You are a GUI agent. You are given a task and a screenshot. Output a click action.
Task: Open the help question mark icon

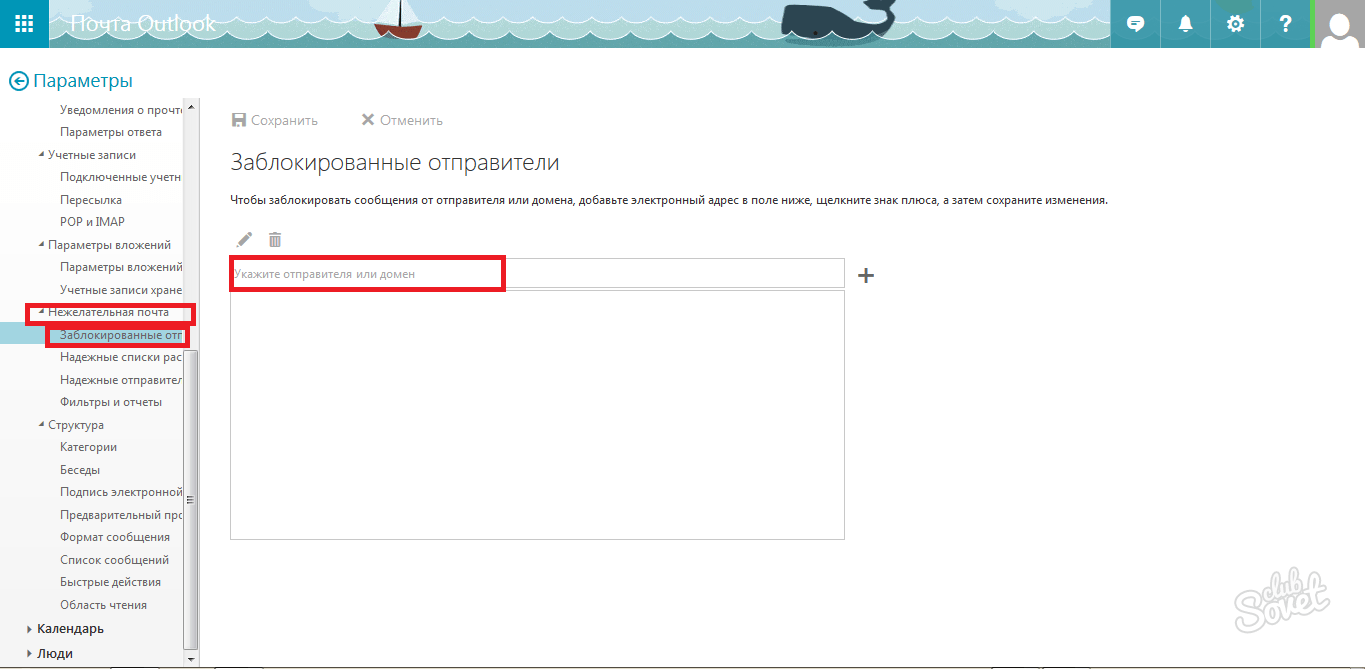[1285, 24]
